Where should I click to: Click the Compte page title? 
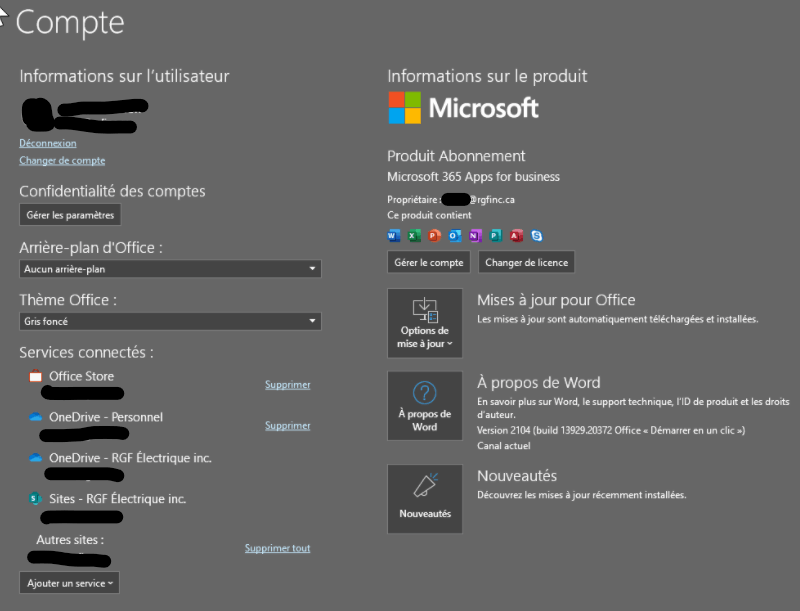click(x=70, y=22)
